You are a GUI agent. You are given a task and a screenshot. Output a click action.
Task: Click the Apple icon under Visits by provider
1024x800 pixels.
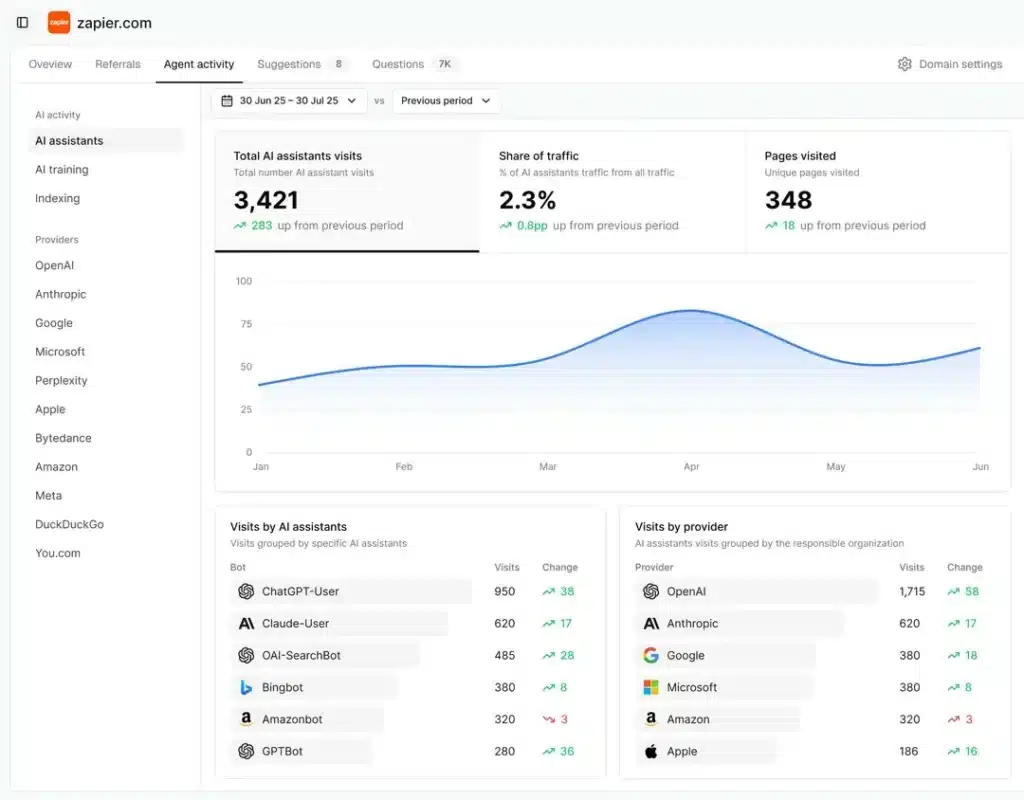pos(651,751)
